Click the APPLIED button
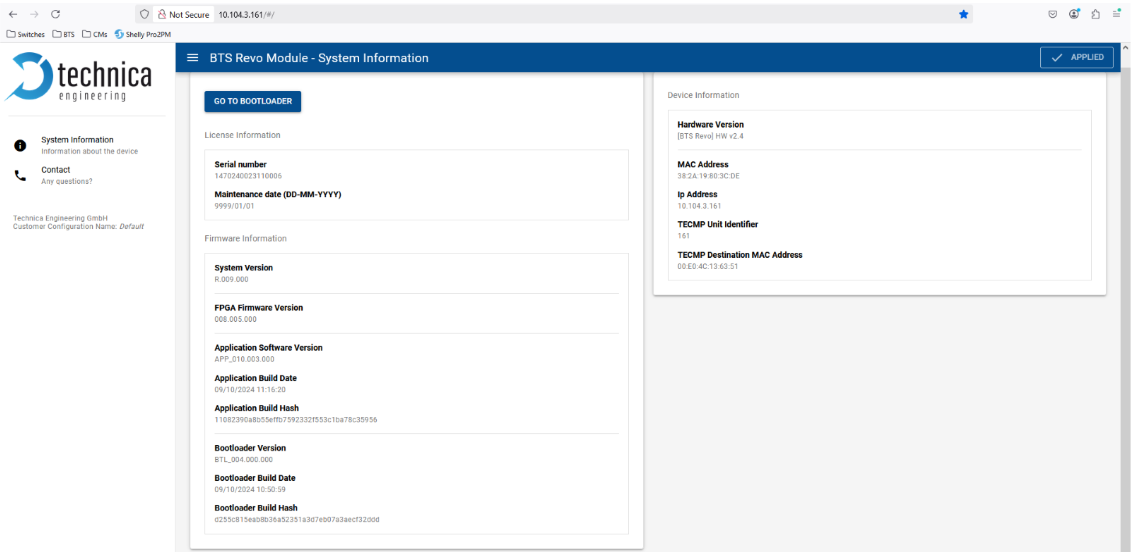This screenshot has height=552, width=1132. [1077, 57]
